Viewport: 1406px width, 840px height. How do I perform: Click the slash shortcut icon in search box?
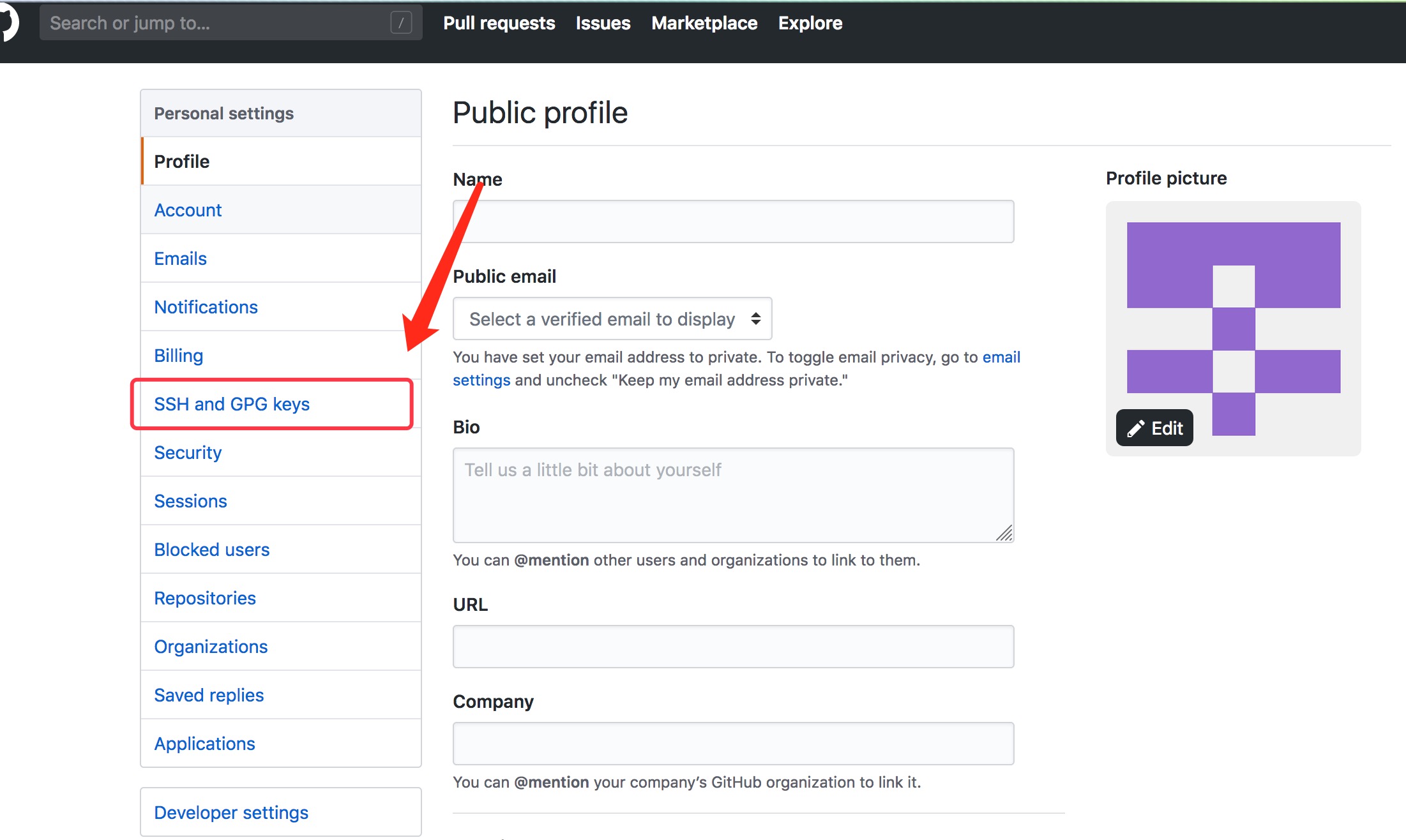401,23
